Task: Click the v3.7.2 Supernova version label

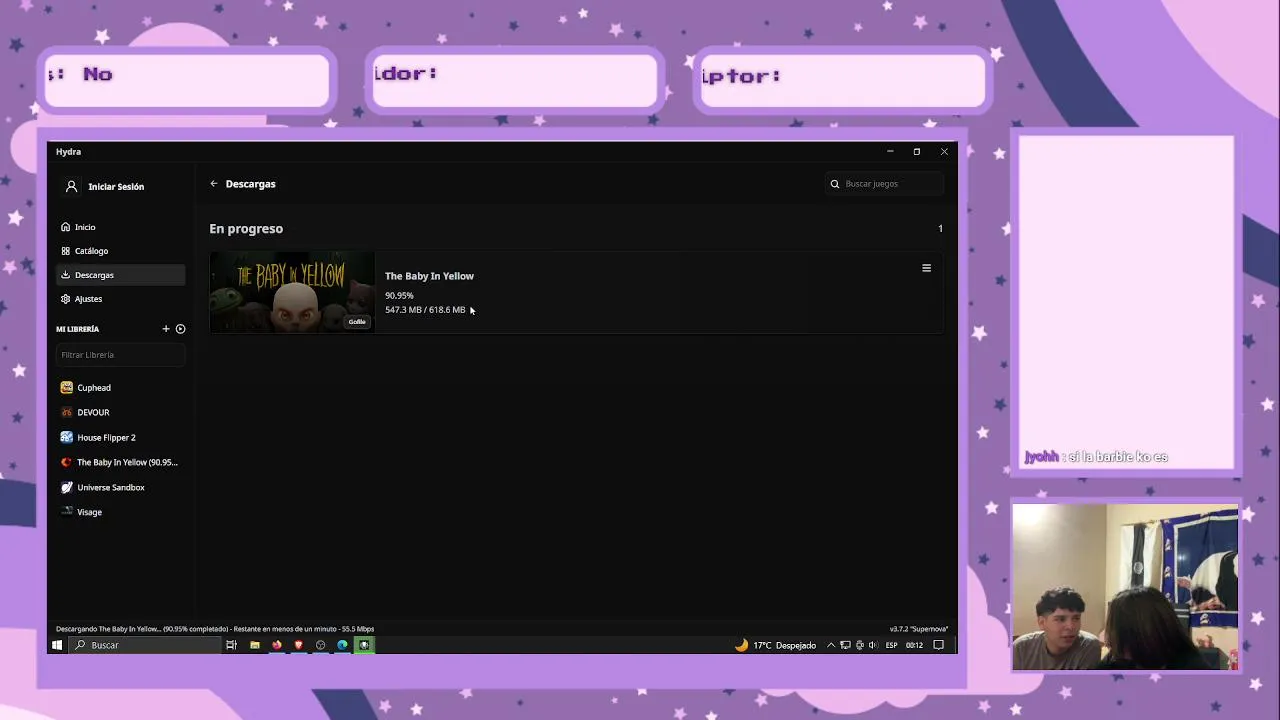Action: click(x=919, y=629)
